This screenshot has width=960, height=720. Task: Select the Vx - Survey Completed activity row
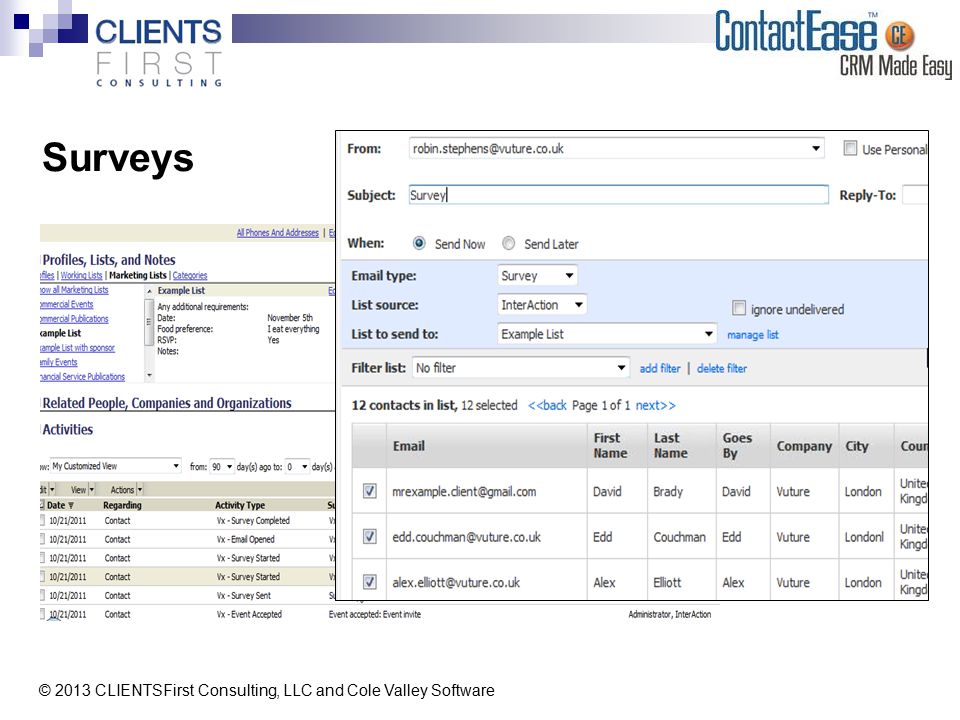[187, 521]
